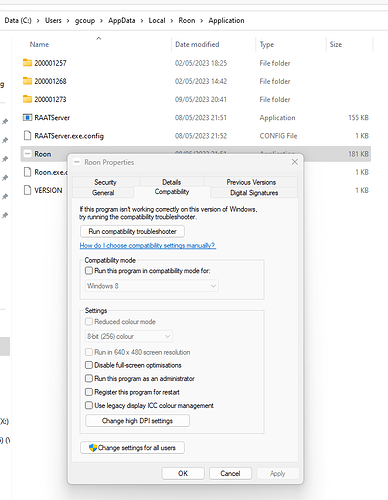Expand breadcrumb chevron after gcoup
Viewport: 388px width, 500px height.
click(101, 21)
